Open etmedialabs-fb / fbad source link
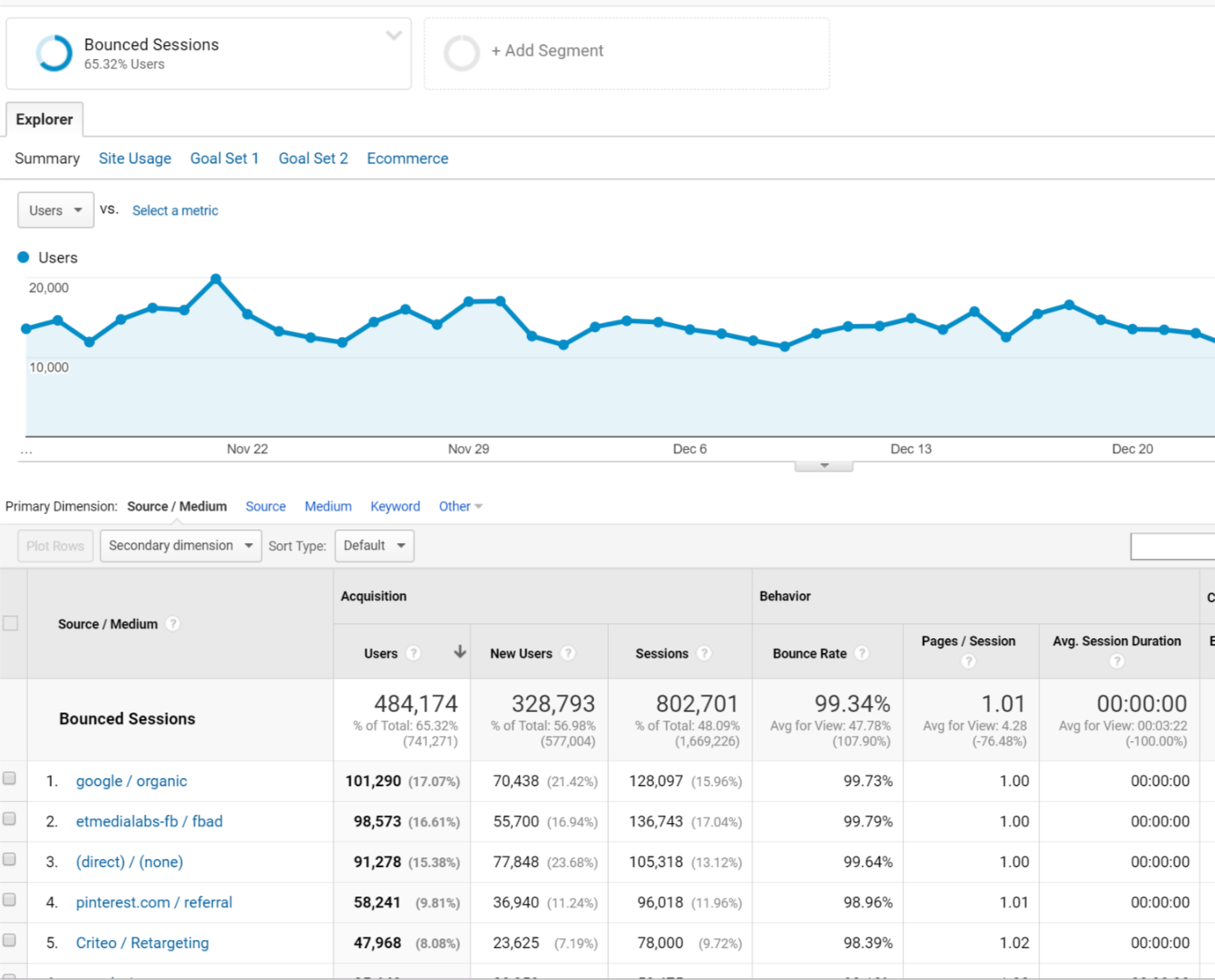This screenshot has width=1215, height=980. click(x=149, y=821)
